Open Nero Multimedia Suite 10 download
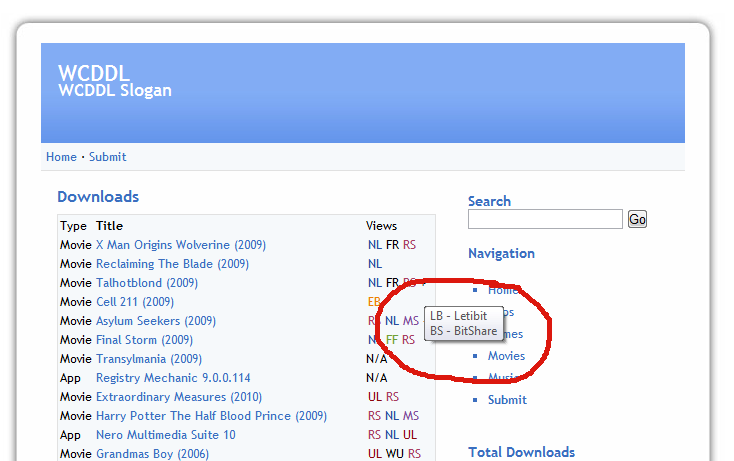The width and height of the screenshot is (734, 461). 165,435
